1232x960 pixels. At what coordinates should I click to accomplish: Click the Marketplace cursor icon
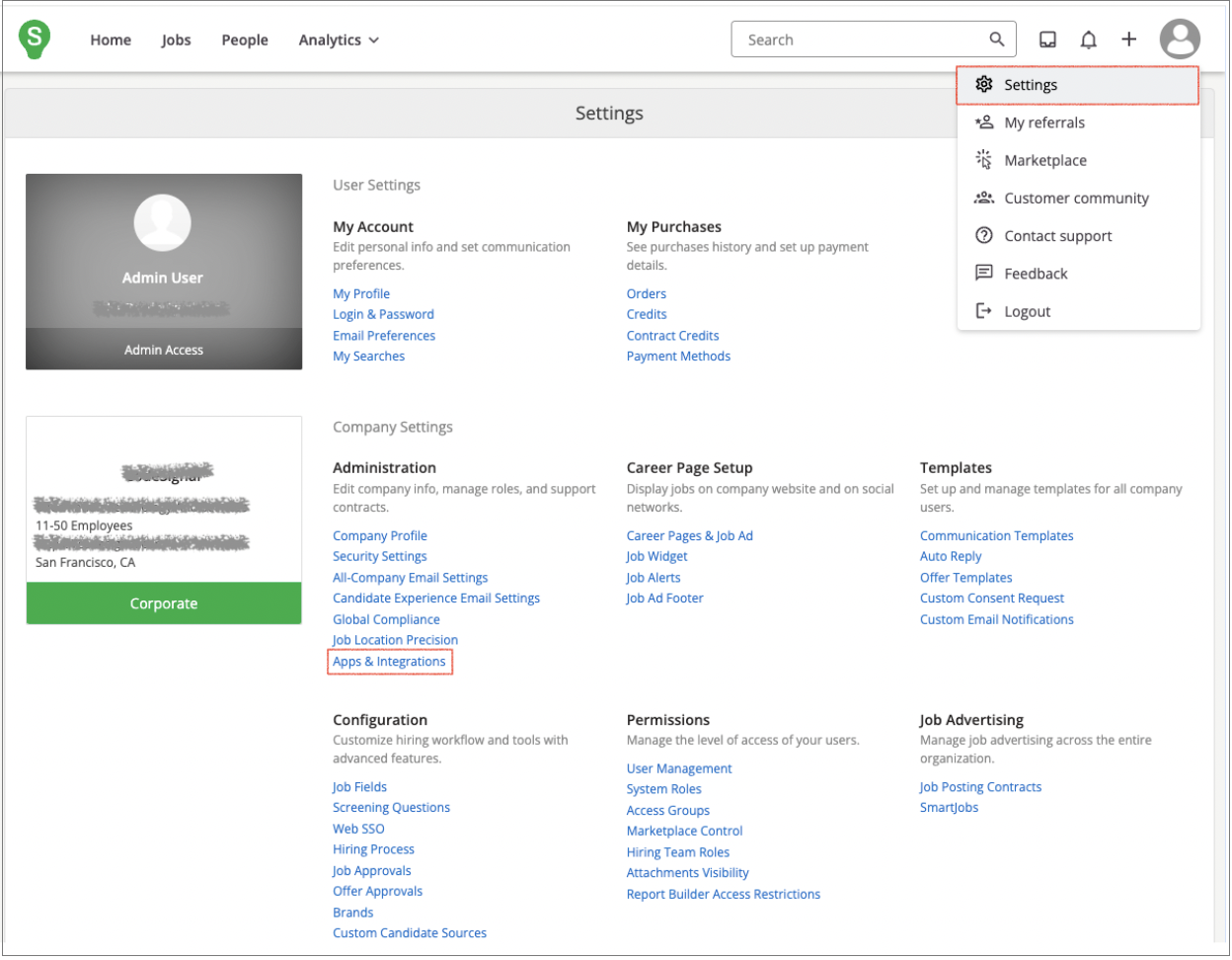pyautogui.click(x=984, y=160)
